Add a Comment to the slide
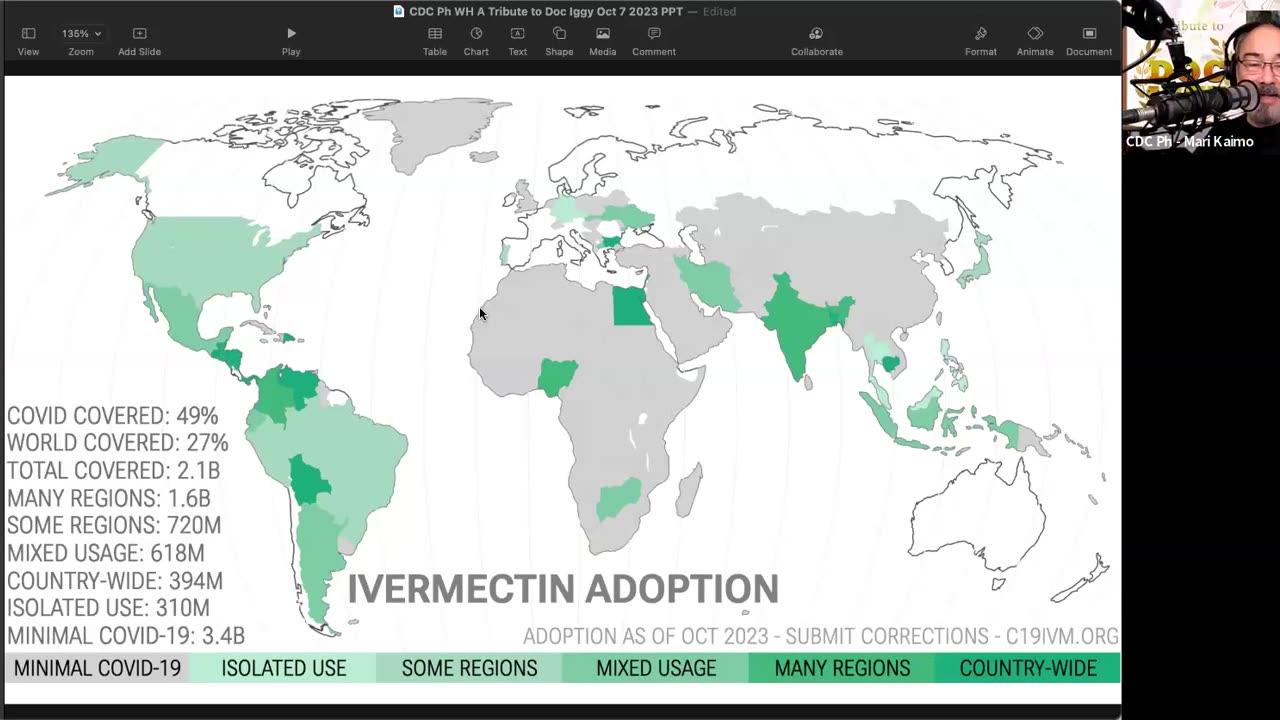Image resolution: width=1280 pixels, height=720 pixels. point(654,40)
